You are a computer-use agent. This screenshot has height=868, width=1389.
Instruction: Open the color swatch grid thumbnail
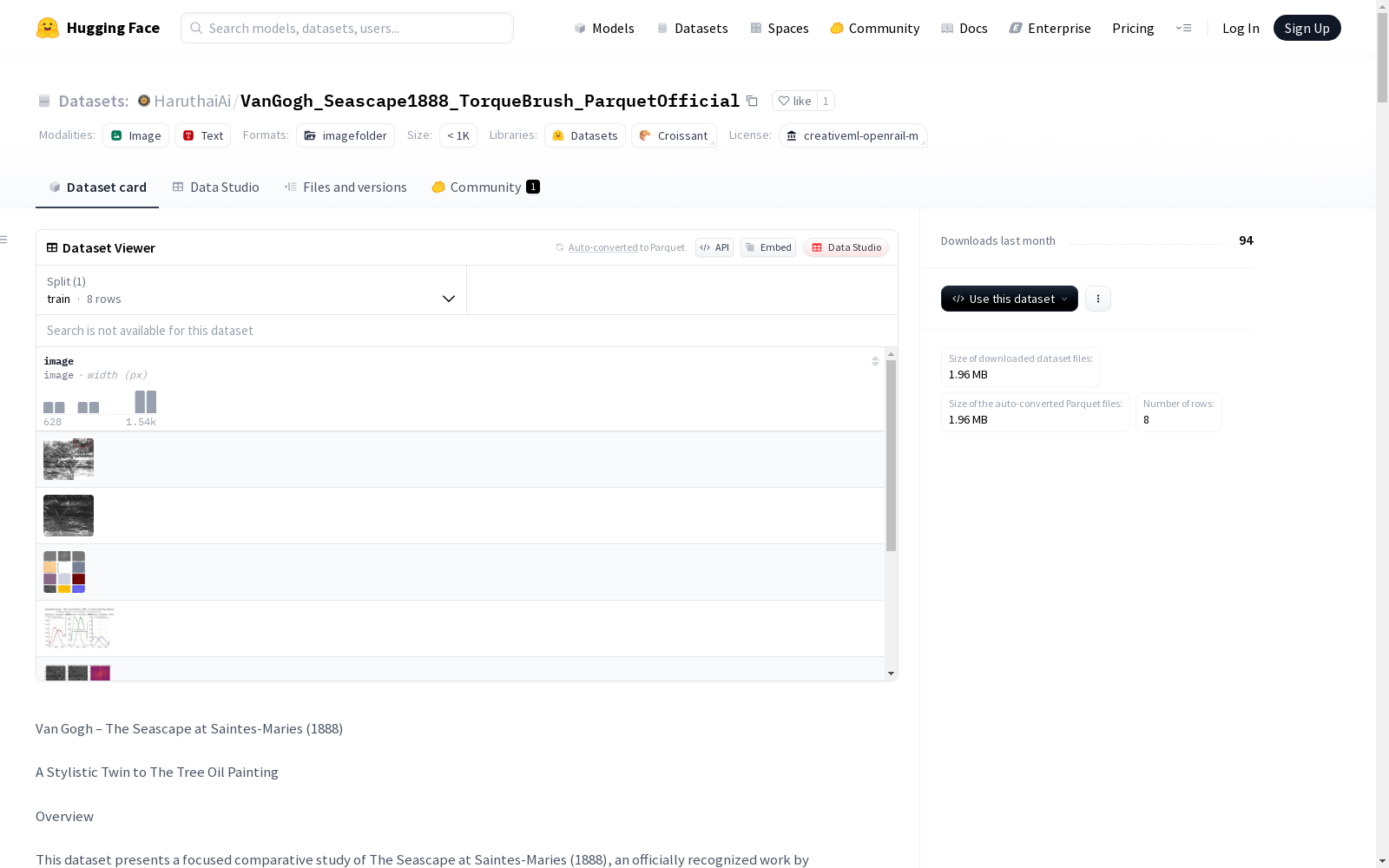coord(64,572)
